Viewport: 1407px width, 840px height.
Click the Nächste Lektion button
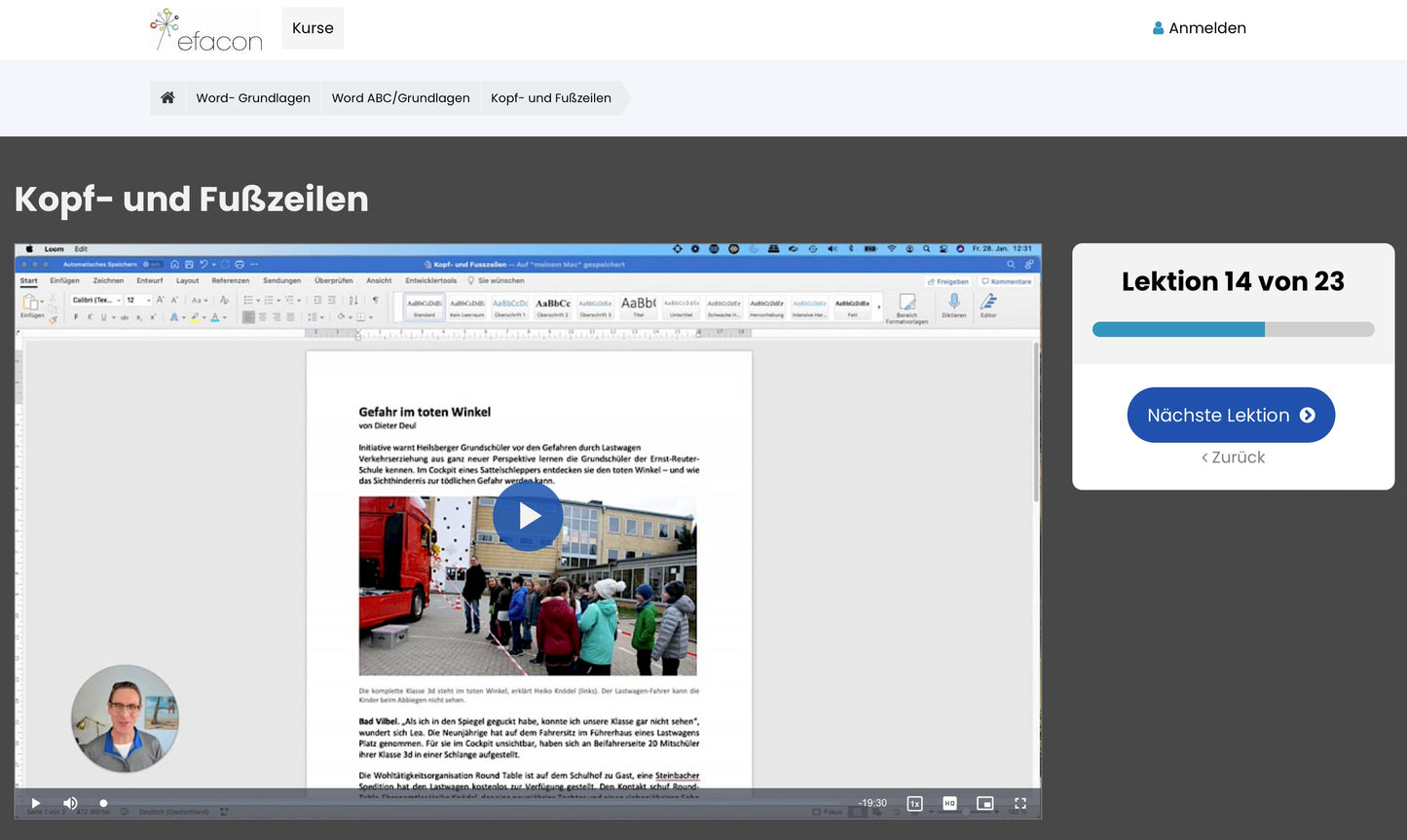click(x=1231, y=415)
